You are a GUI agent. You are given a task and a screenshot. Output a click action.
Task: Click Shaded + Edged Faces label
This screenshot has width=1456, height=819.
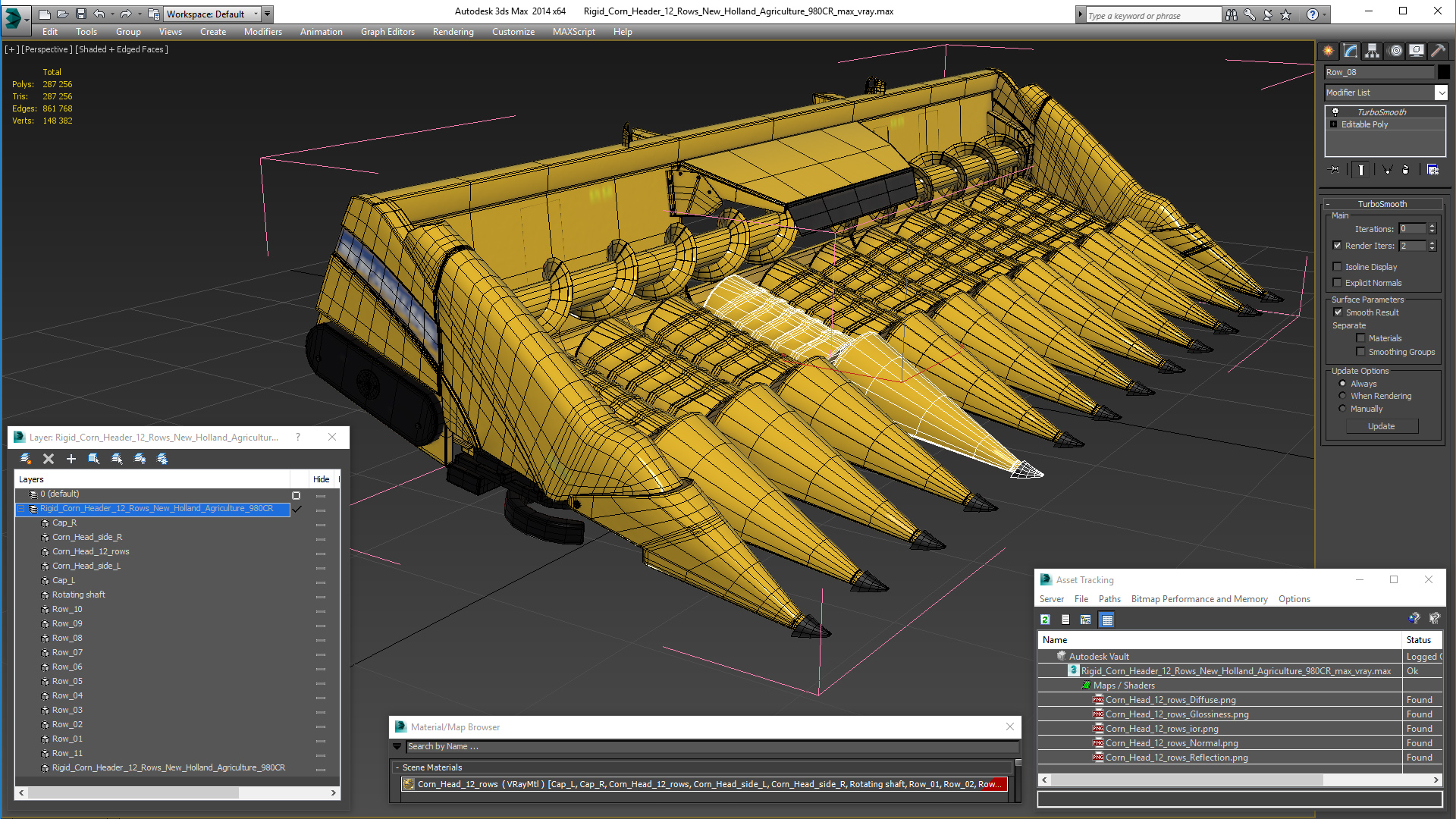121,49
